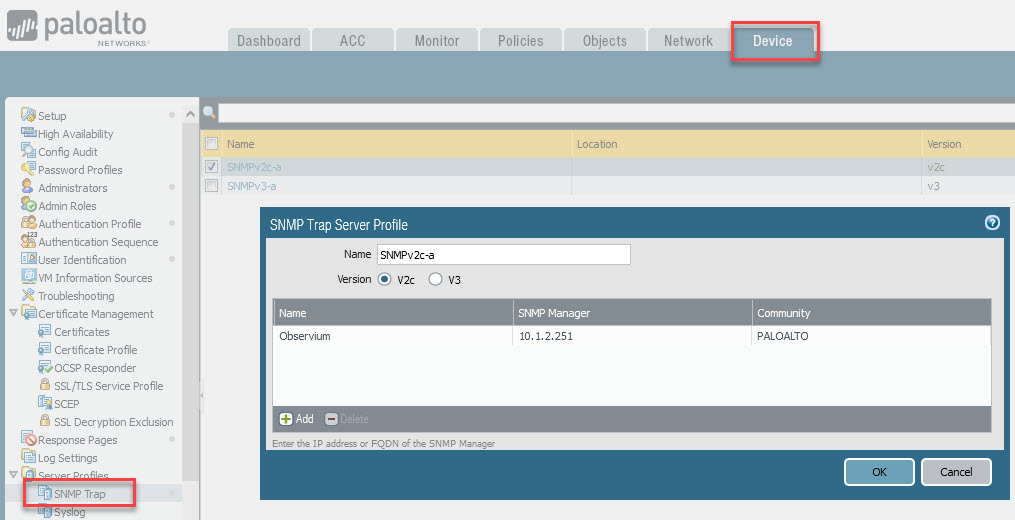Click the profile Name input field
The height and width of the screenshot is (520, 1015).
click(503, 255)
